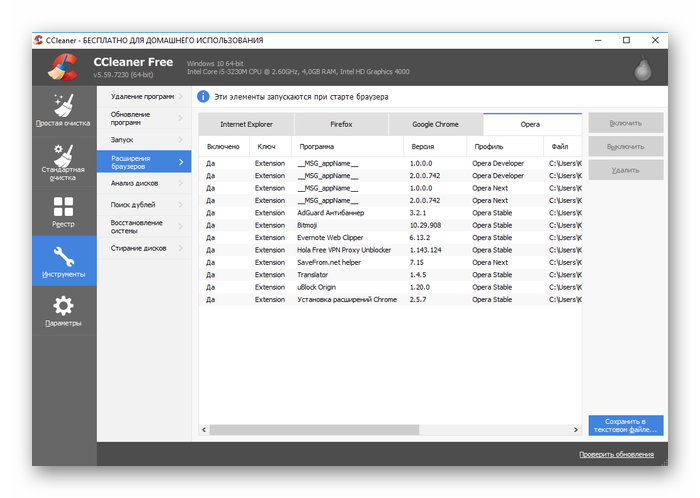Open Анализ дисков menu item
The height and width of the screenshot is (498, 700).
(144, 183)
